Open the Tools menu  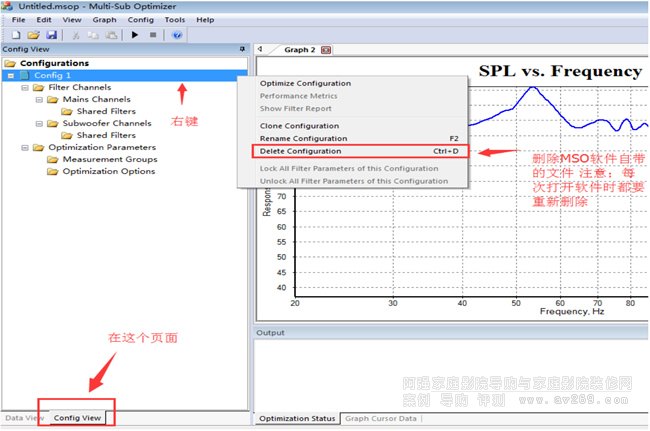[174, 19]
